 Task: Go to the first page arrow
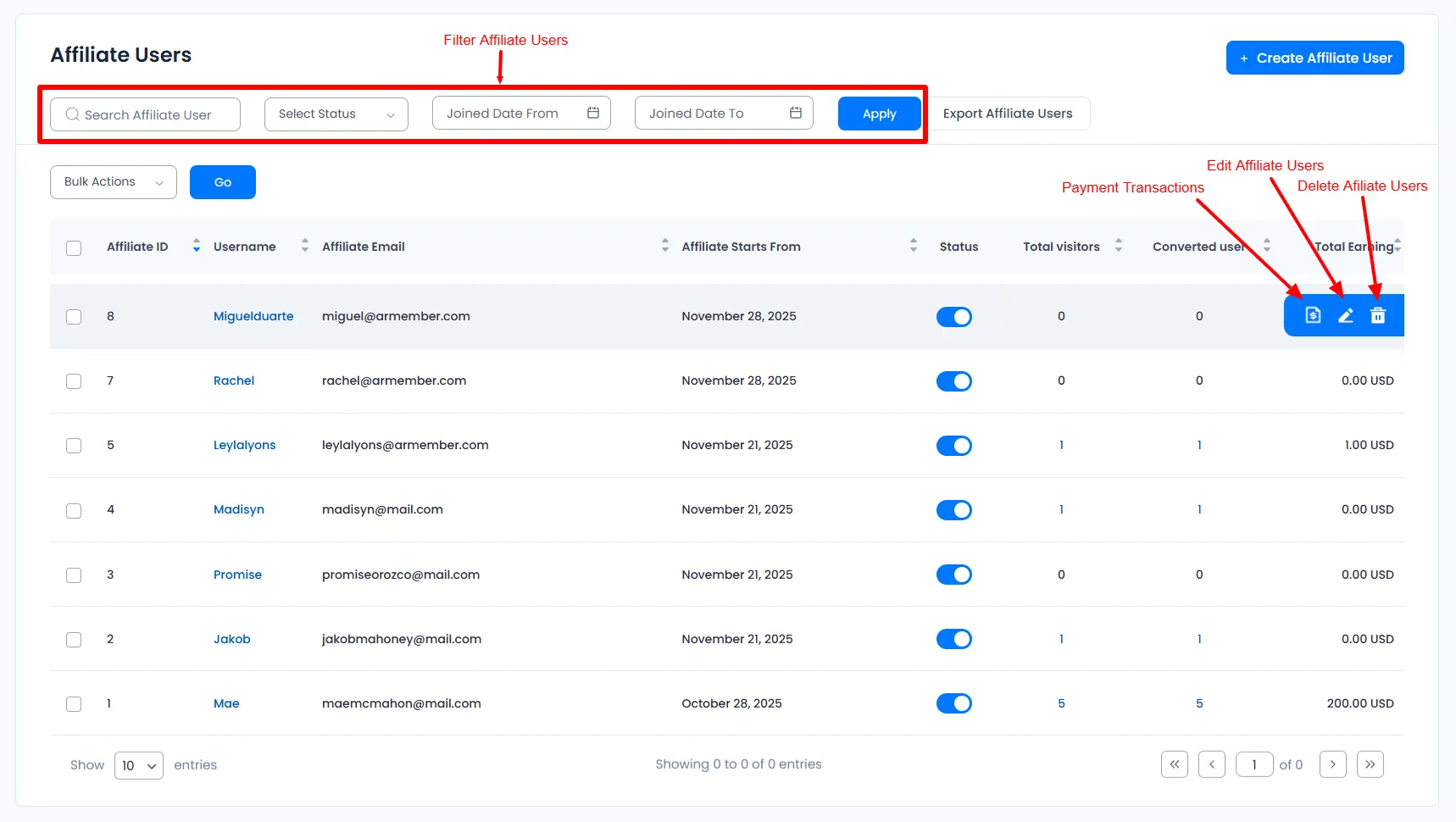[1174, 764]
